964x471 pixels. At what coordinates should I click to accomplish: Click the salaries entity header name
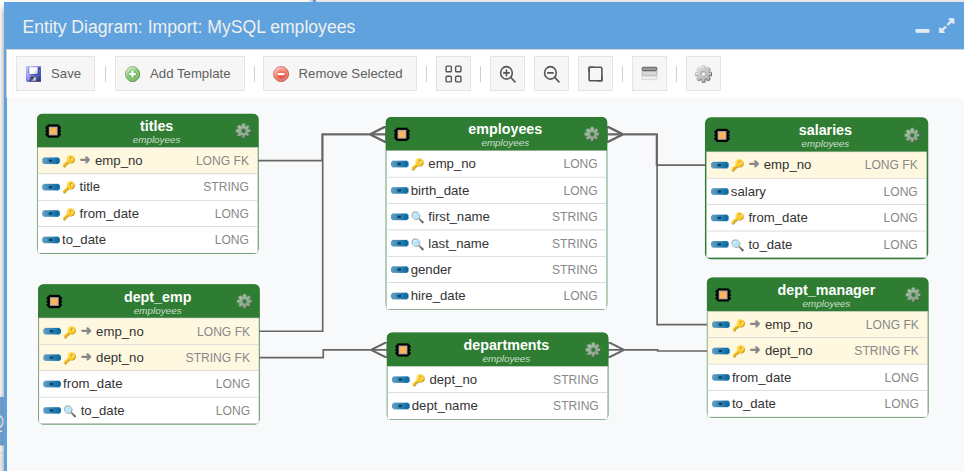pyautogui.click(x=826, y=130)
